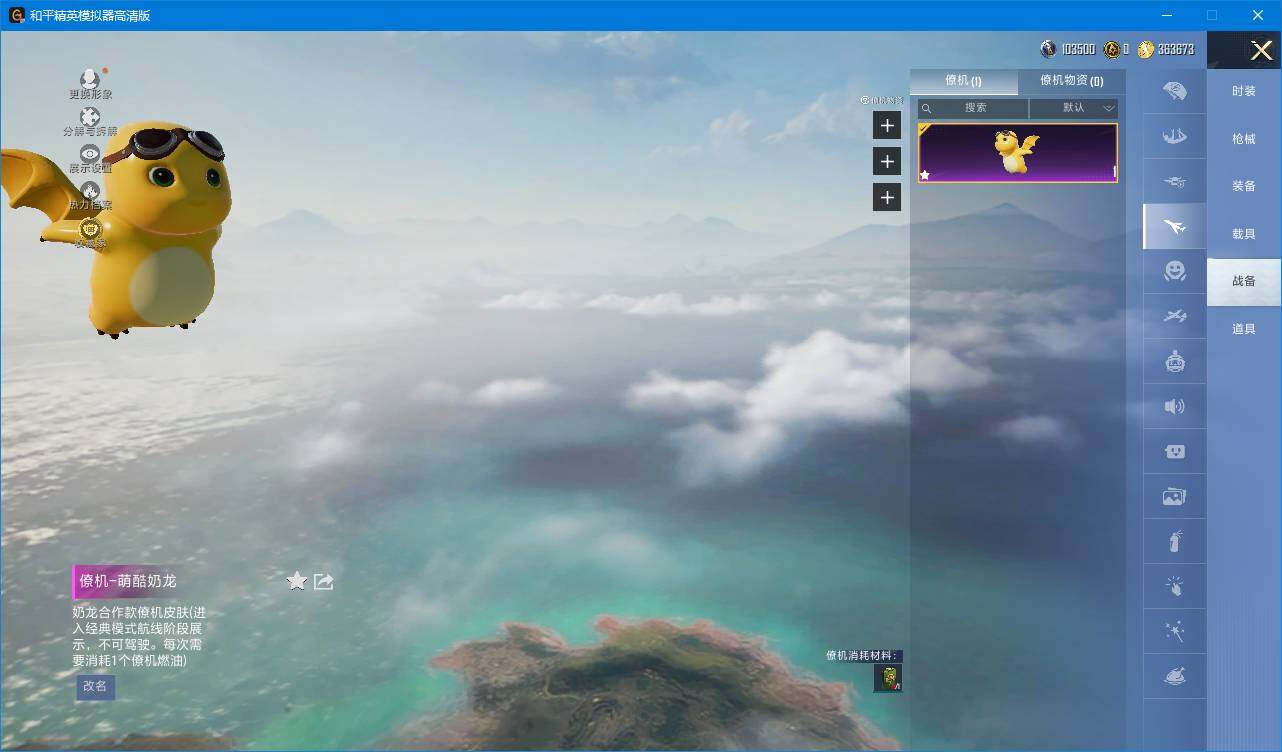Image resolution: width=1282 pixels, height=752 pixels.
Task: Expand the 默认 sort dropdown
Action: pos(1074,108)
